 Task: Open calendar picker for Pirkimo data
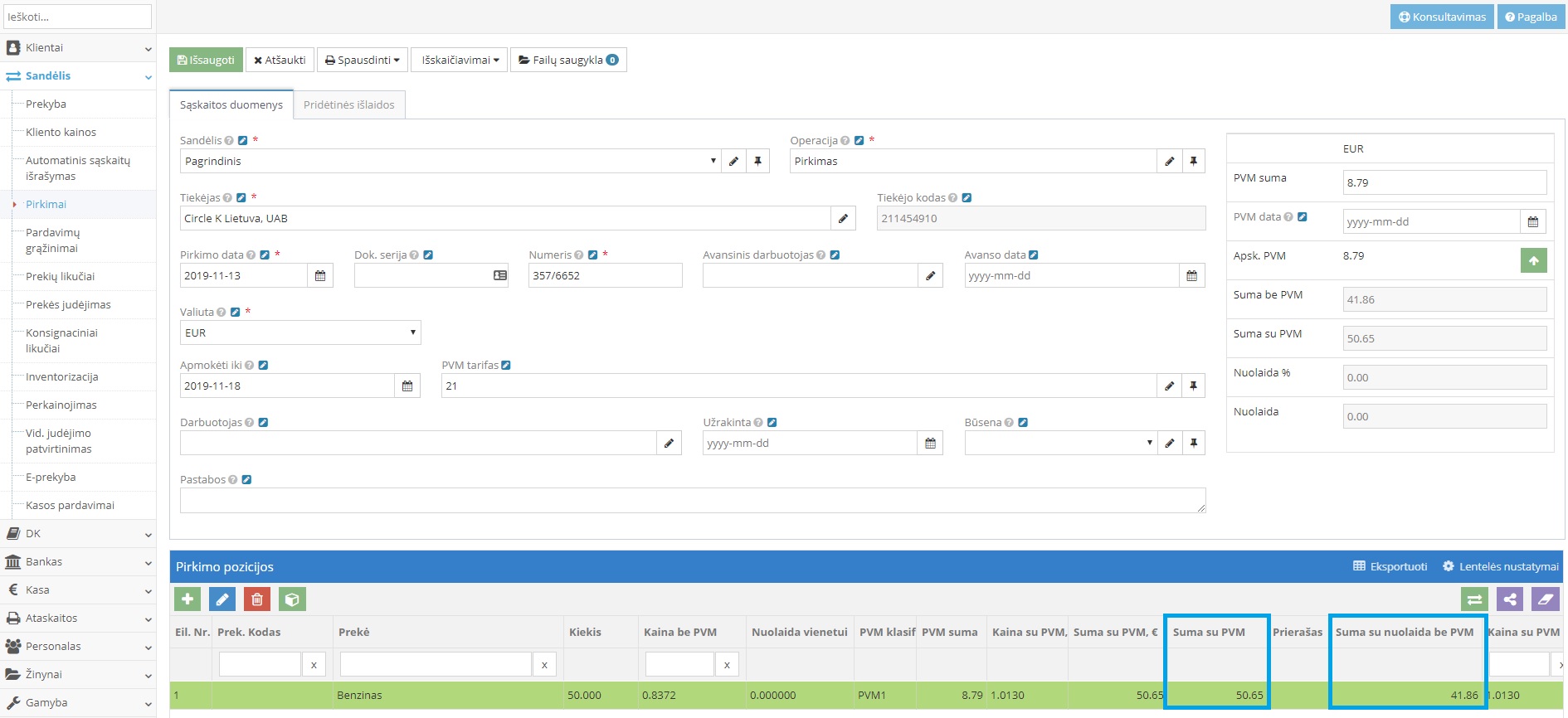[320, 276]
